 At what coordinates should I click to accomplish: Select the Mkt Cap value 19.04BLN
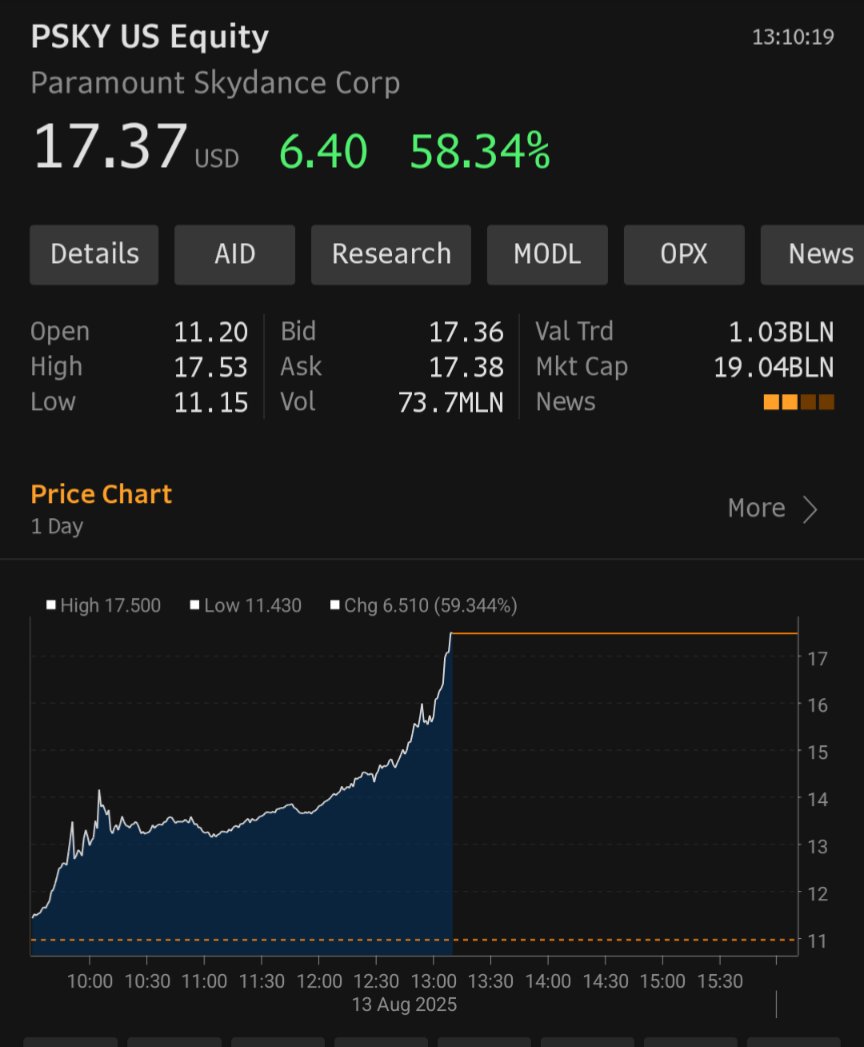pyautogui.click(x=774, y=367)
